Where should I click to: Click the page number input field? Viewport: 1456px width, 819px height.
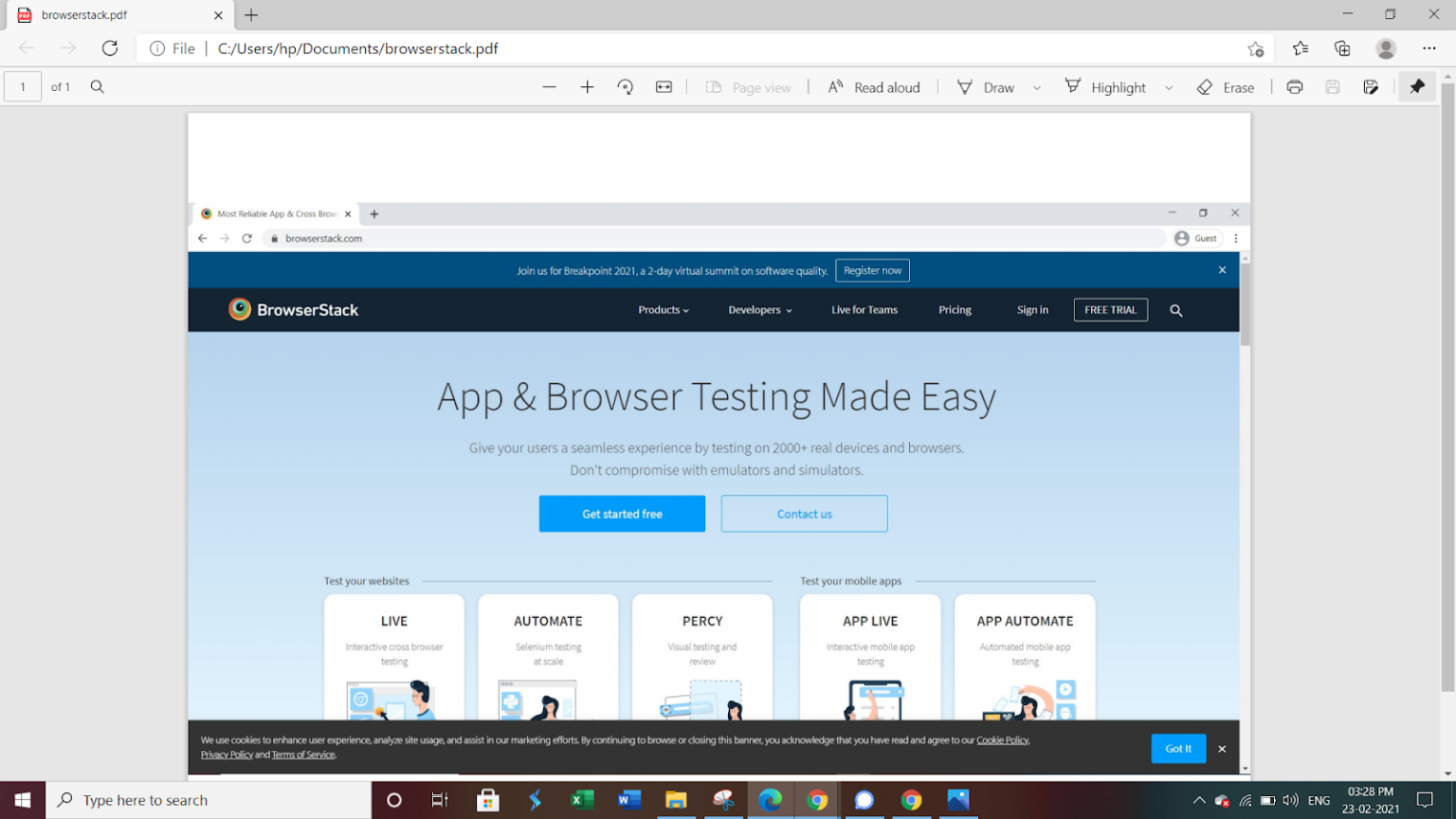[x=22, y=86]
